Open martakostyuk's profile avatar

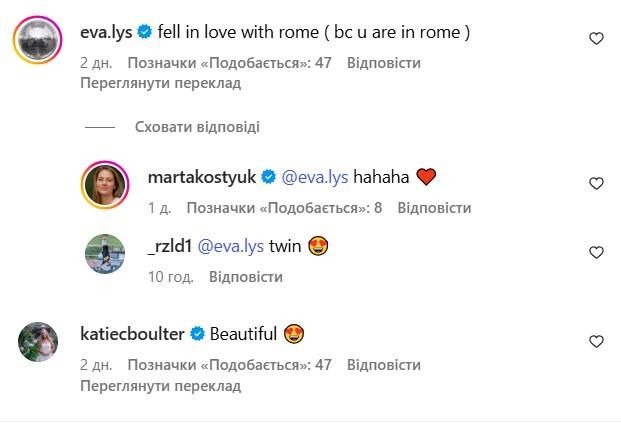pyautogui.click(x=106, y=184)
